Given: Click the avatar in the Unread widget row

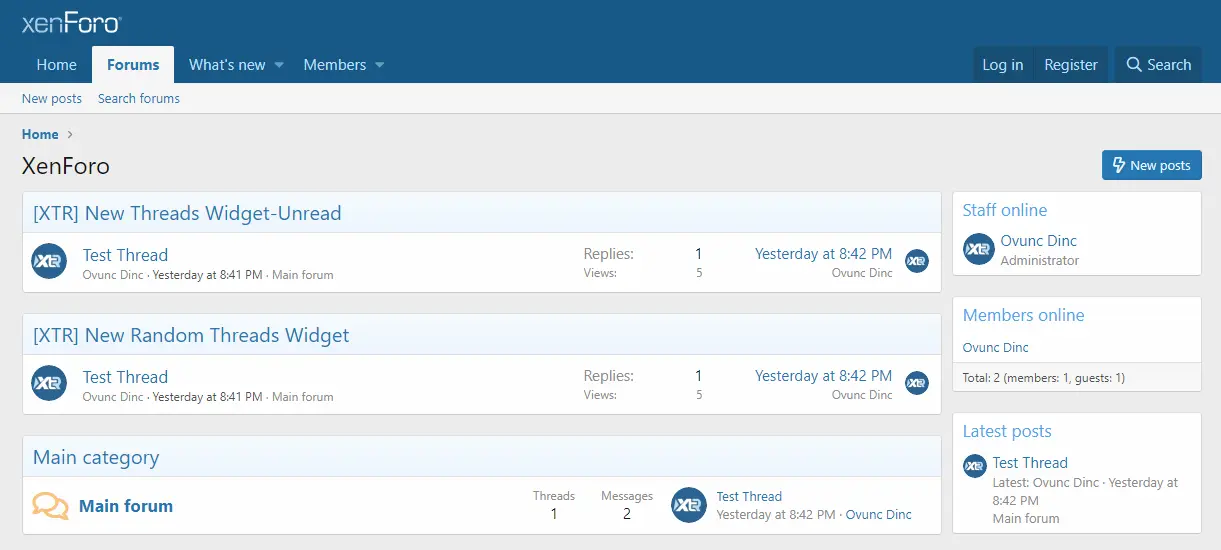Looking at the screenshot, I should [x=49, y=261].
